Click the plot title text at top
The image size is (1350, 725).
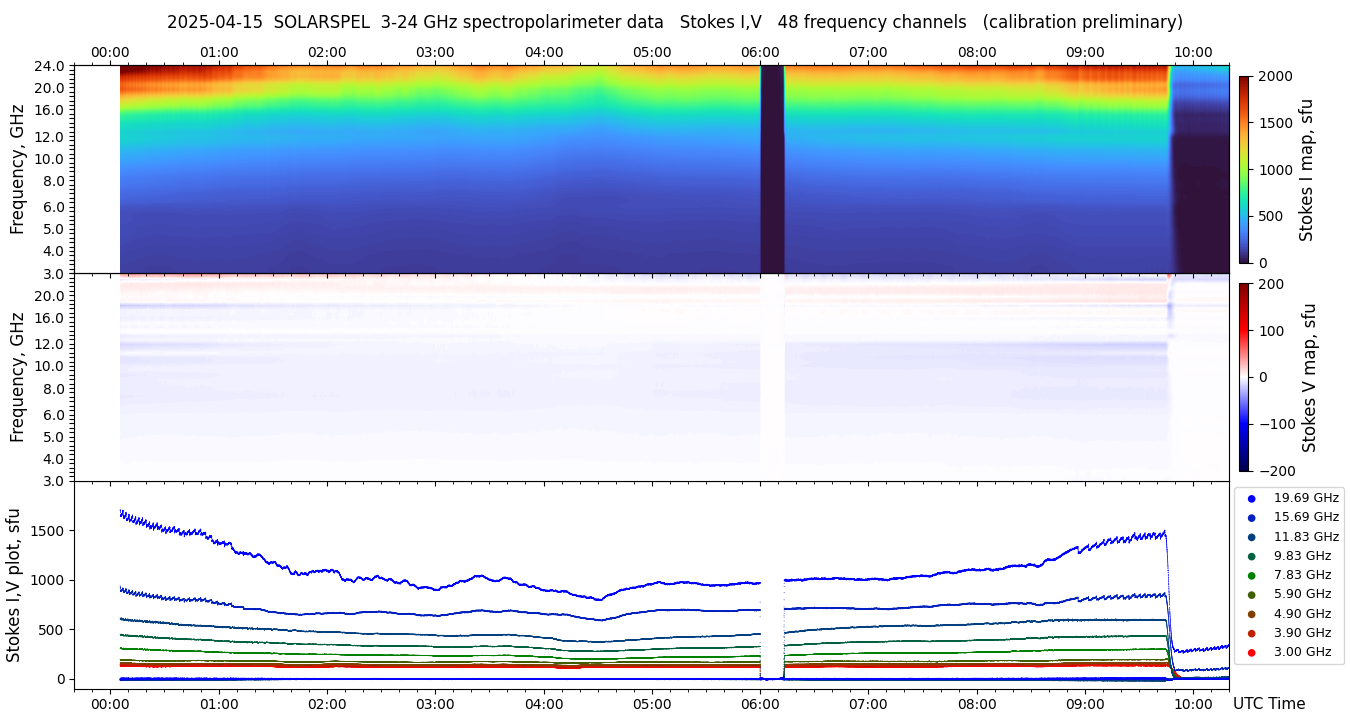(x=674, y=22)
